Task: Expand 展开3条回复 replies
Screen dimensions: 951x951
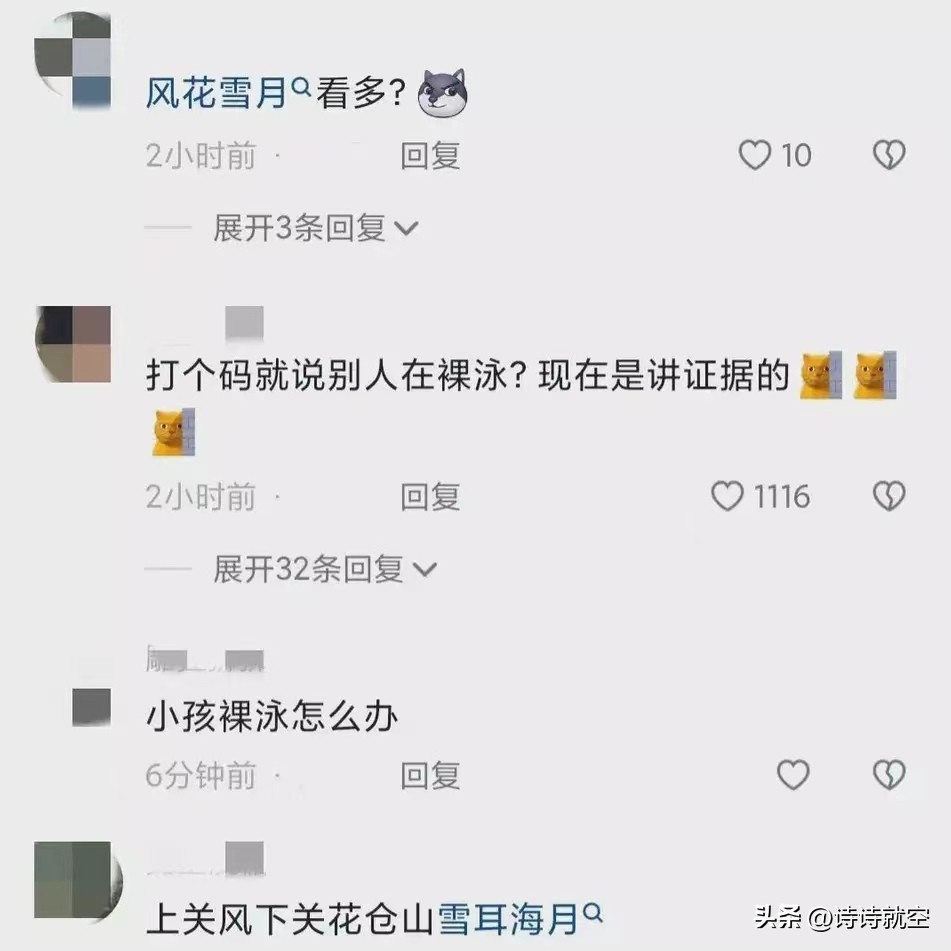Action: tap(315, 228)
